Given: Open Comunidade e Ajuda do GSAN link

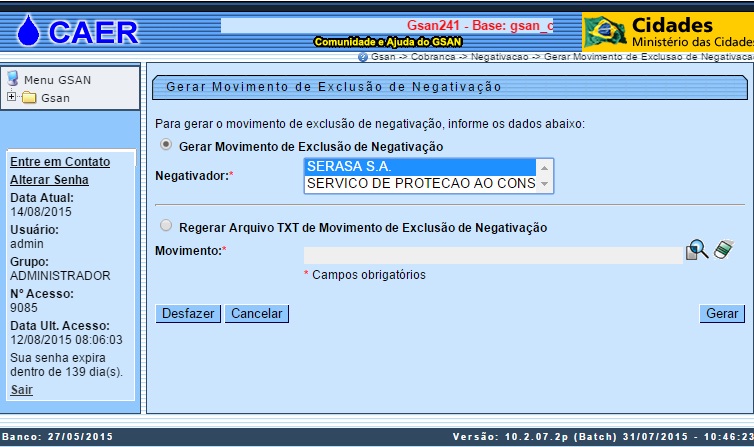Looking at the screenshot, I should 388,42.
